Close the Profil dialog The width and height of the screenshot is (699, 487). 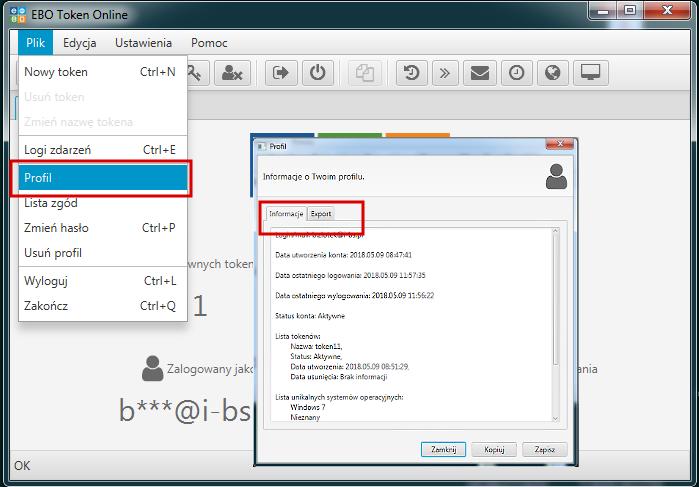click(560, 144)
